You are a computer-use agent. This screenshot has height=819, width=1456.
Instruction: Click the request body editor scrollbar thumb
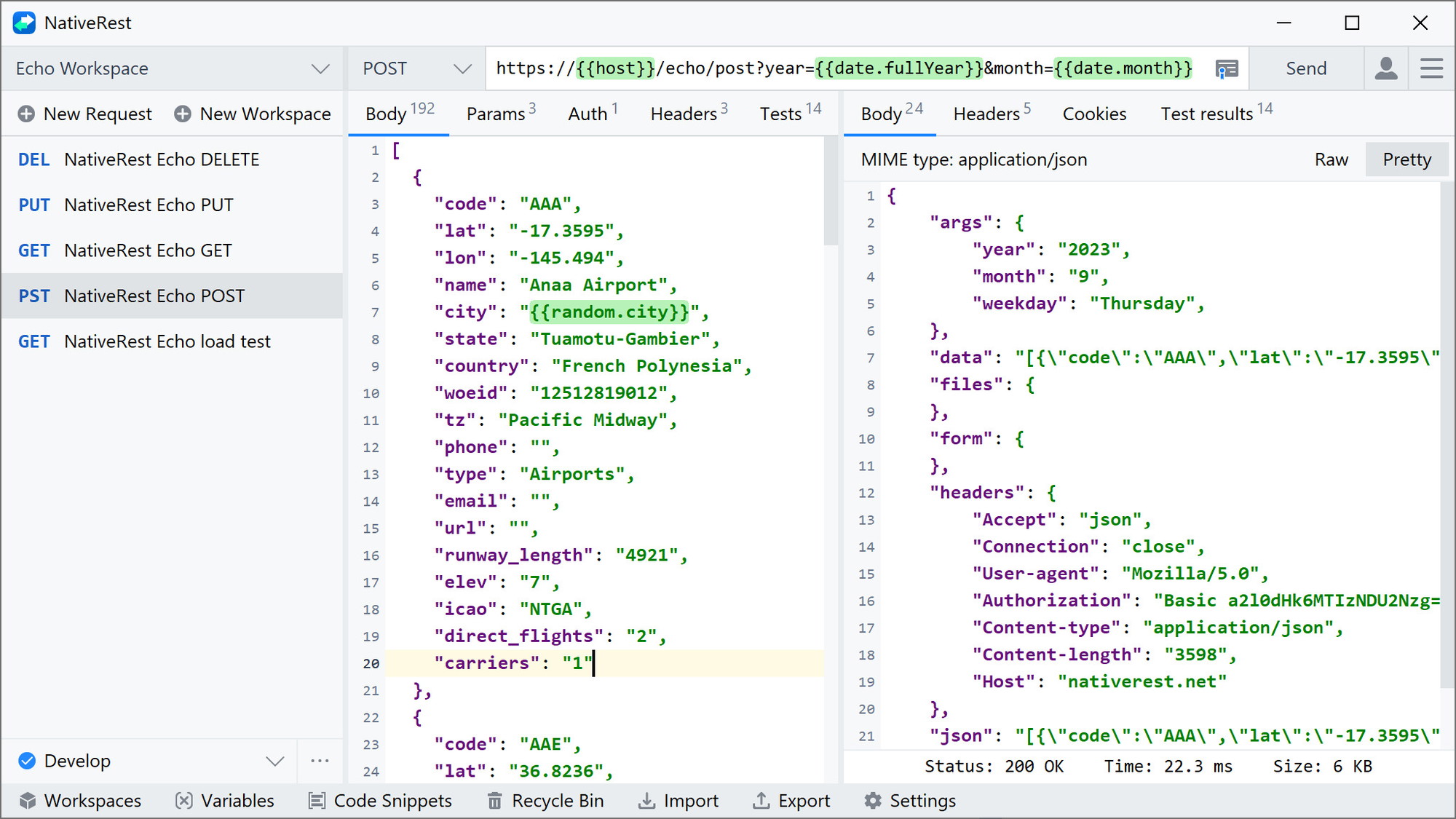coord(831,191)
